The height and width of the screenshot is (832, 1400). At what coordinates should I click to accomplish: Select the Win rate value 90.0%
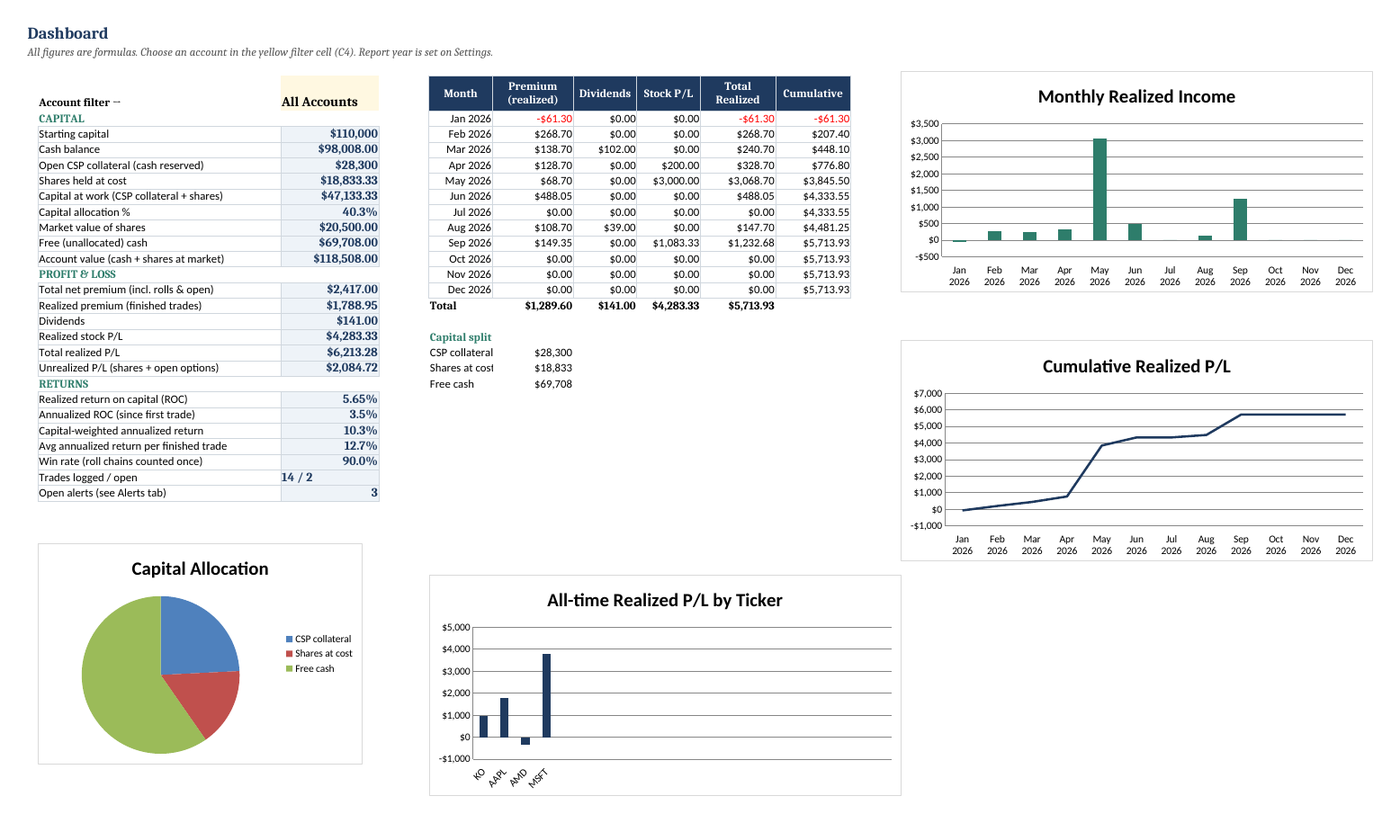(x=330, y=461)
